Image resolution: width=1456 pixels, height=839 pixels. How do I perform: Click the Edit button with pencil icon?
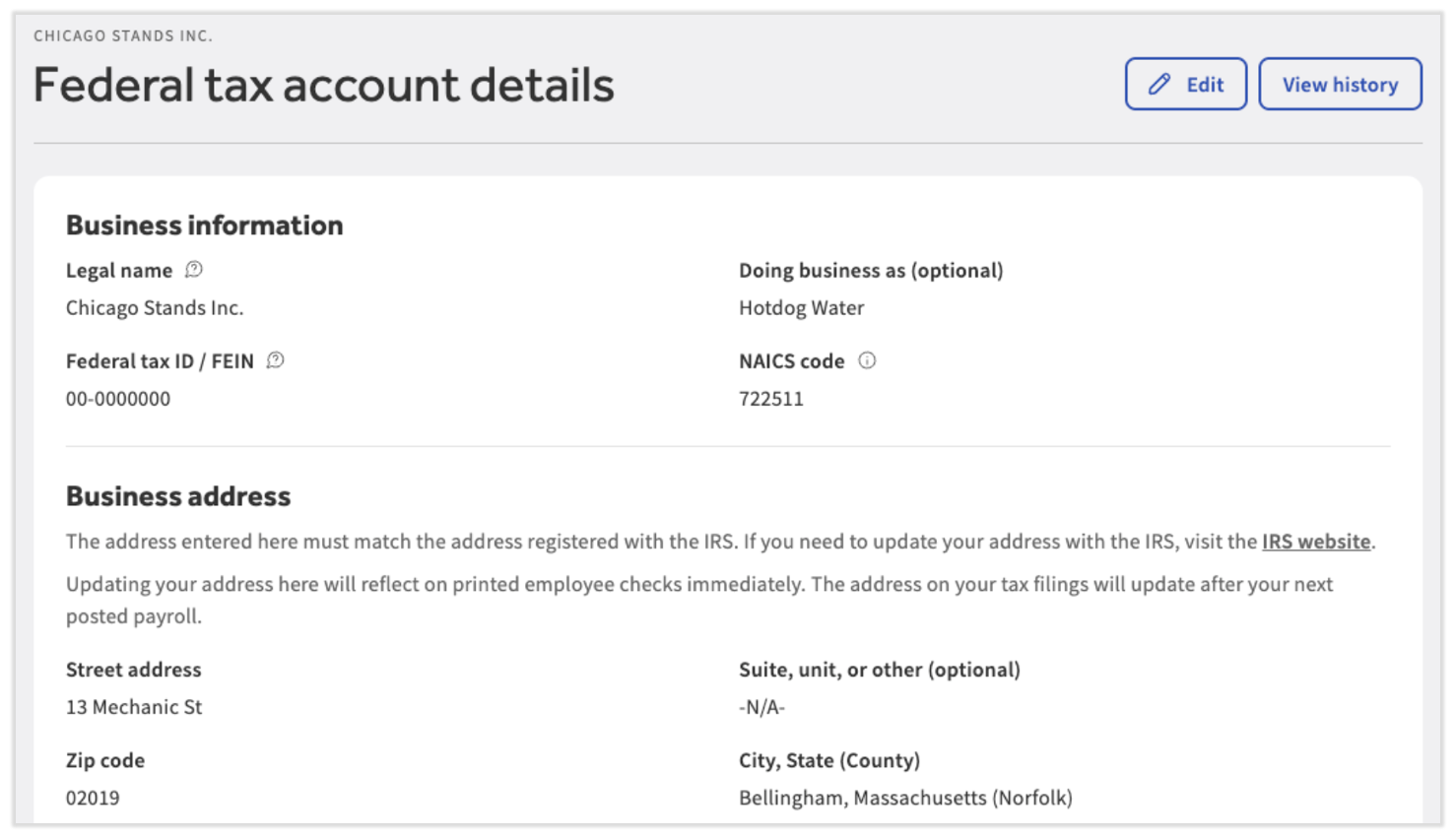click(x=1185, y=85)
